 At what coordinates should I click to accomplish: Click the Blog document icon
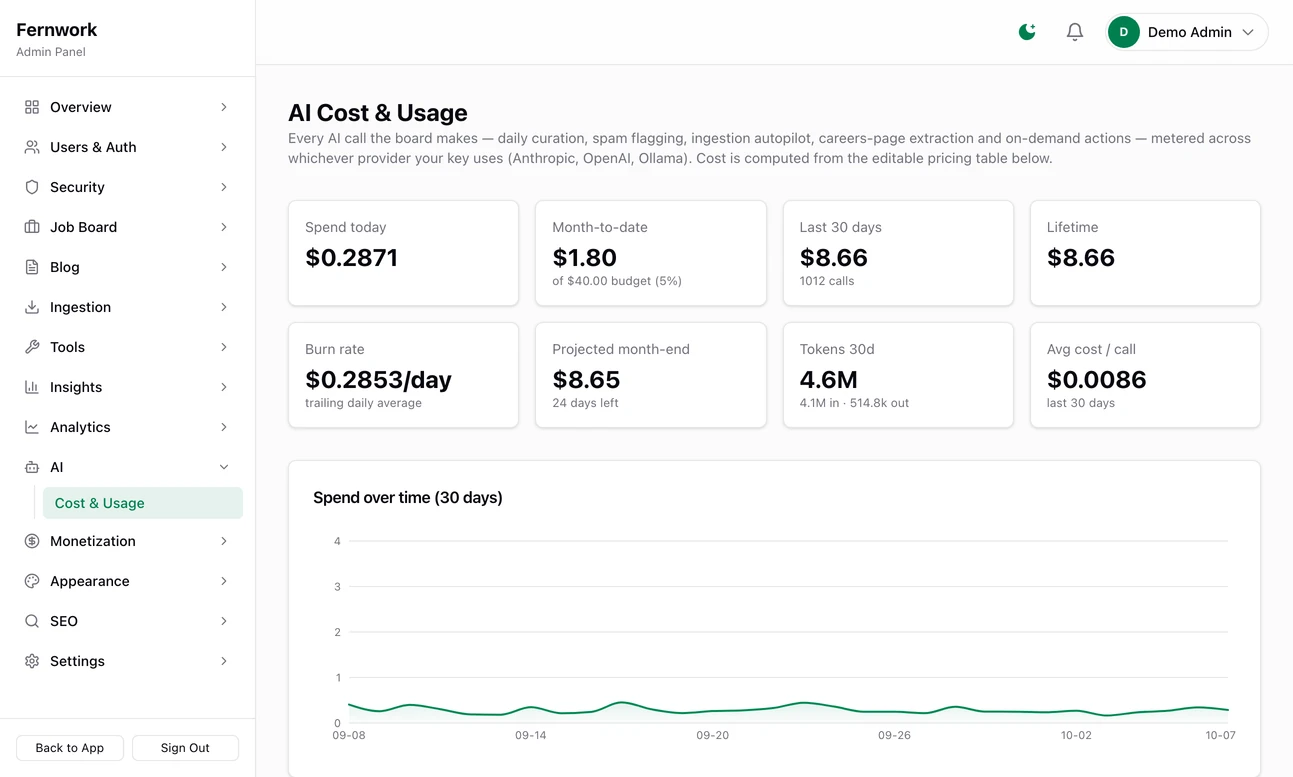[32, 267]
